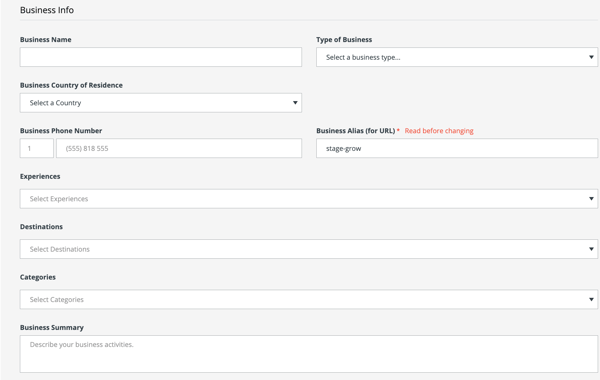The height and width of the screenshot is (380, 600).
Task: Open the 'Read before changing' link
Action: point(439,131)
